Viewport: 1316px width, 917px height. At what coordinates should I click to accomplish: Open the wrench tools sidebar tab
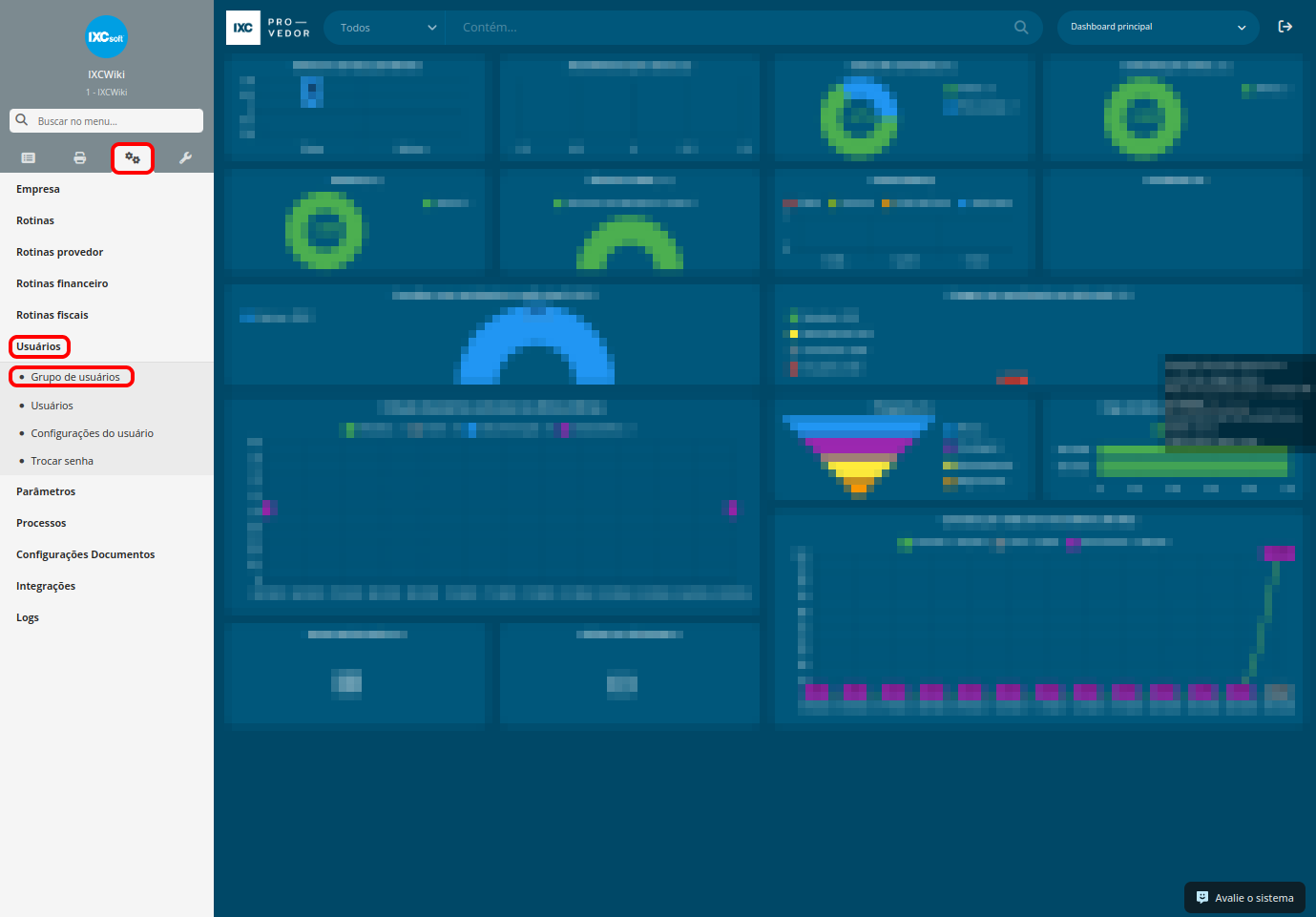[185, 157]
